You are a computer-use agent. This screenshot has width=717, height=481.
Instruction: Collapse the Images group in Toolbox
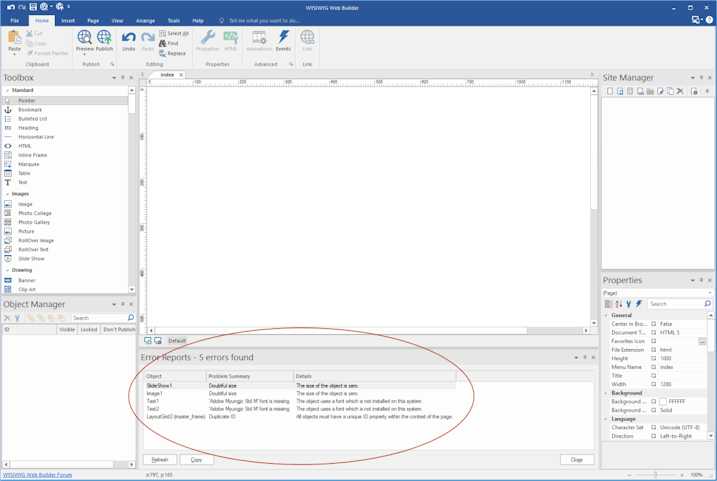tap(7, 194)
